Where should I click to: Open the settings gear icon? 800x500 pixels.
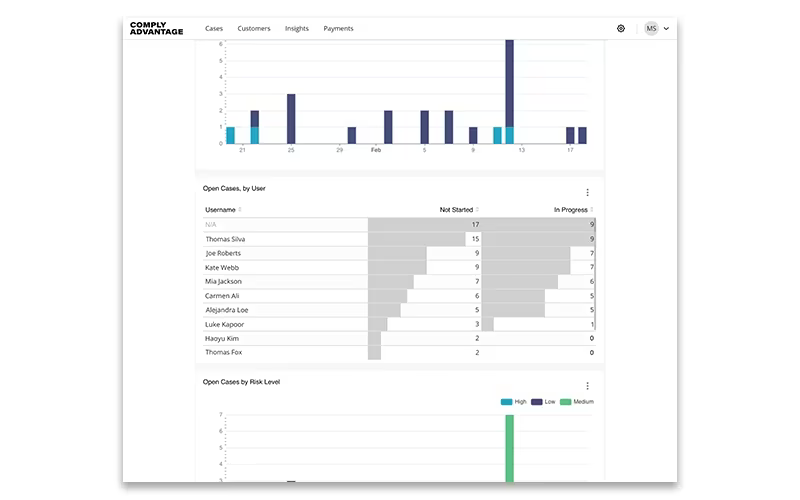coord(620,29)
